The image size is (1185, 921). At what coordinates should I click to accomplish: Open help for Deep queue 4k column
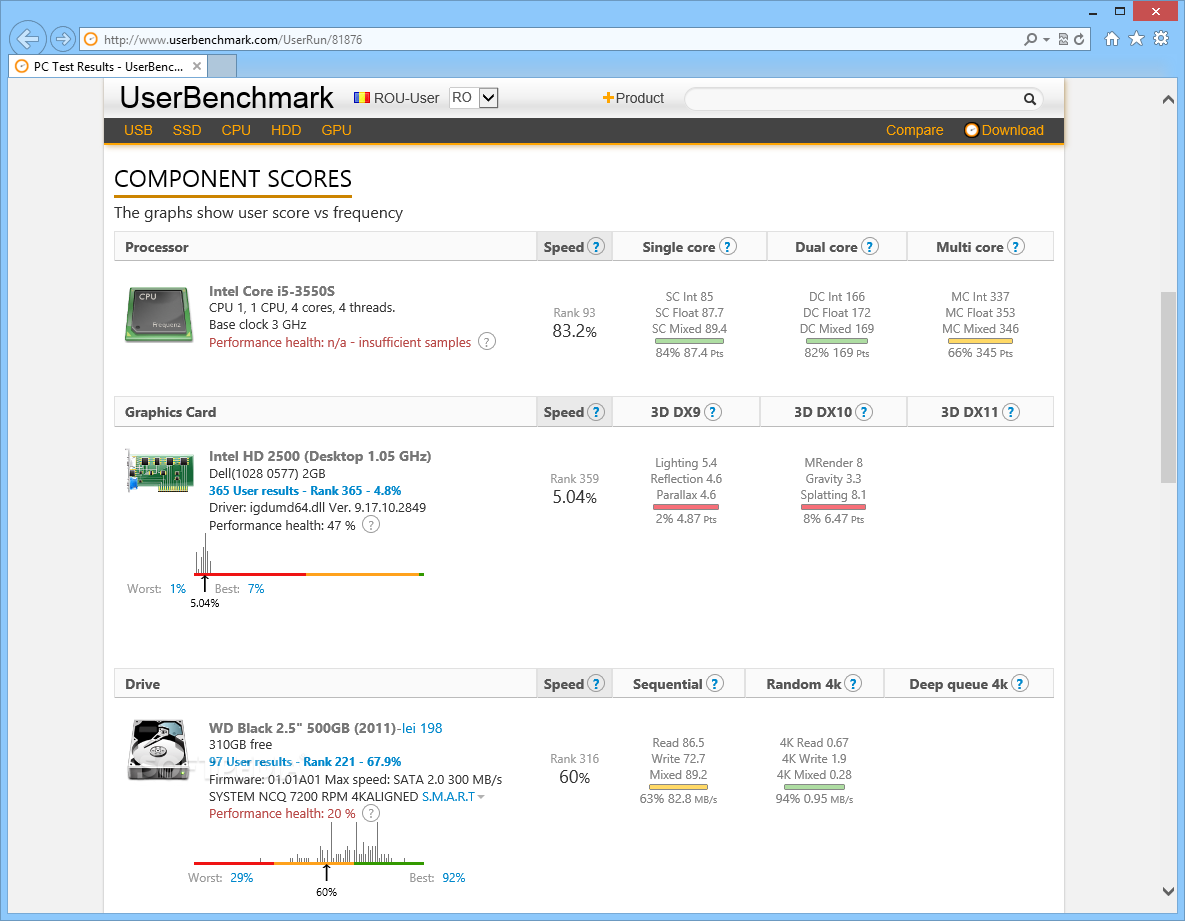pos(1019,683)
